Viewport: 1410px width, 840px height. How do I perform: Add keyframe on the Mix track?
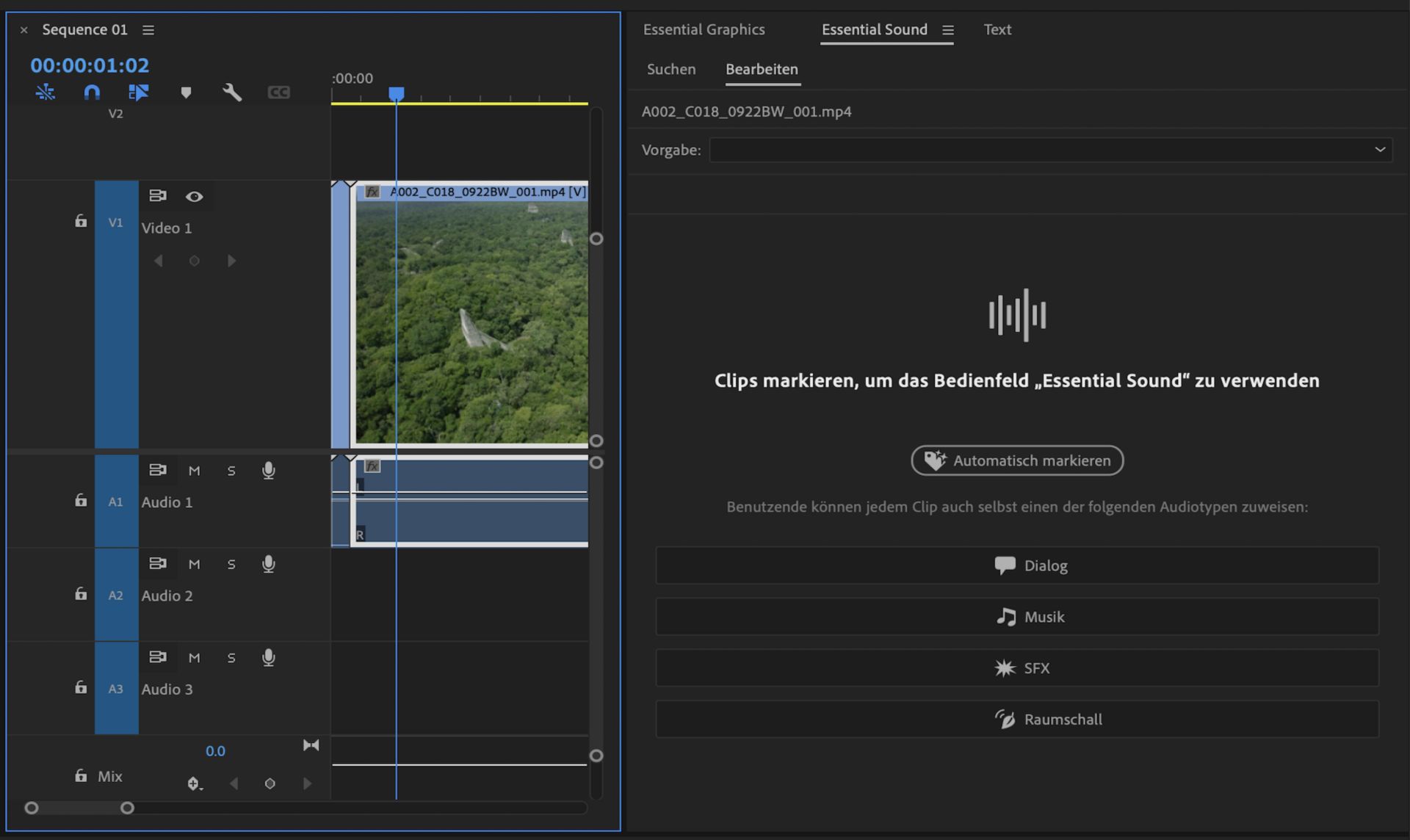[270, 783]
